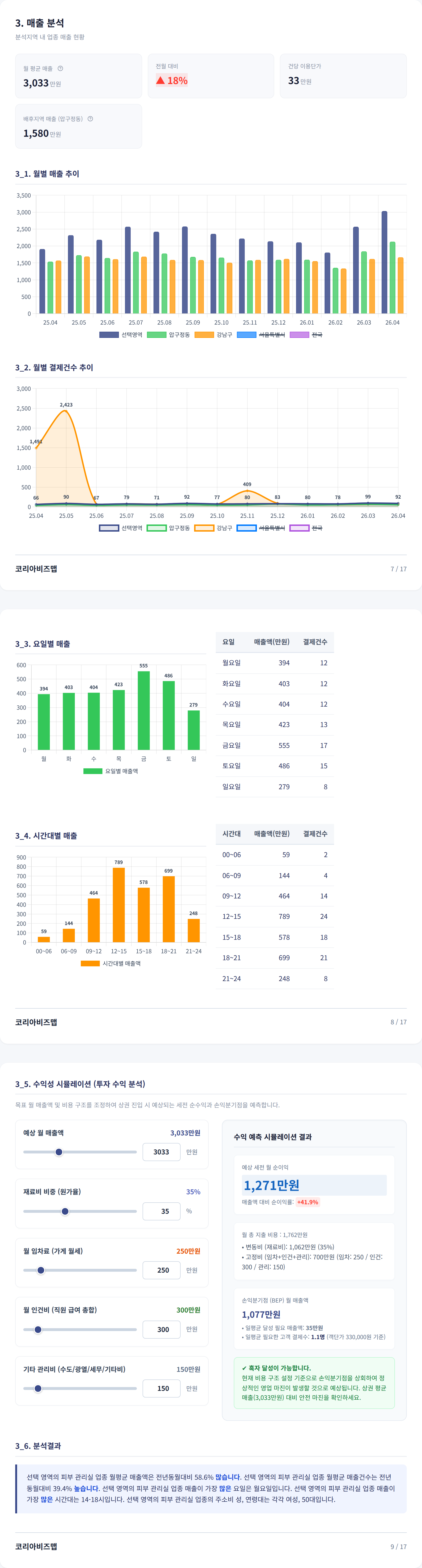Image resolution: width=422 pixels, height=1568 pixels.
Task: Click 09~12 row in time table
Action: pos(275,896)
